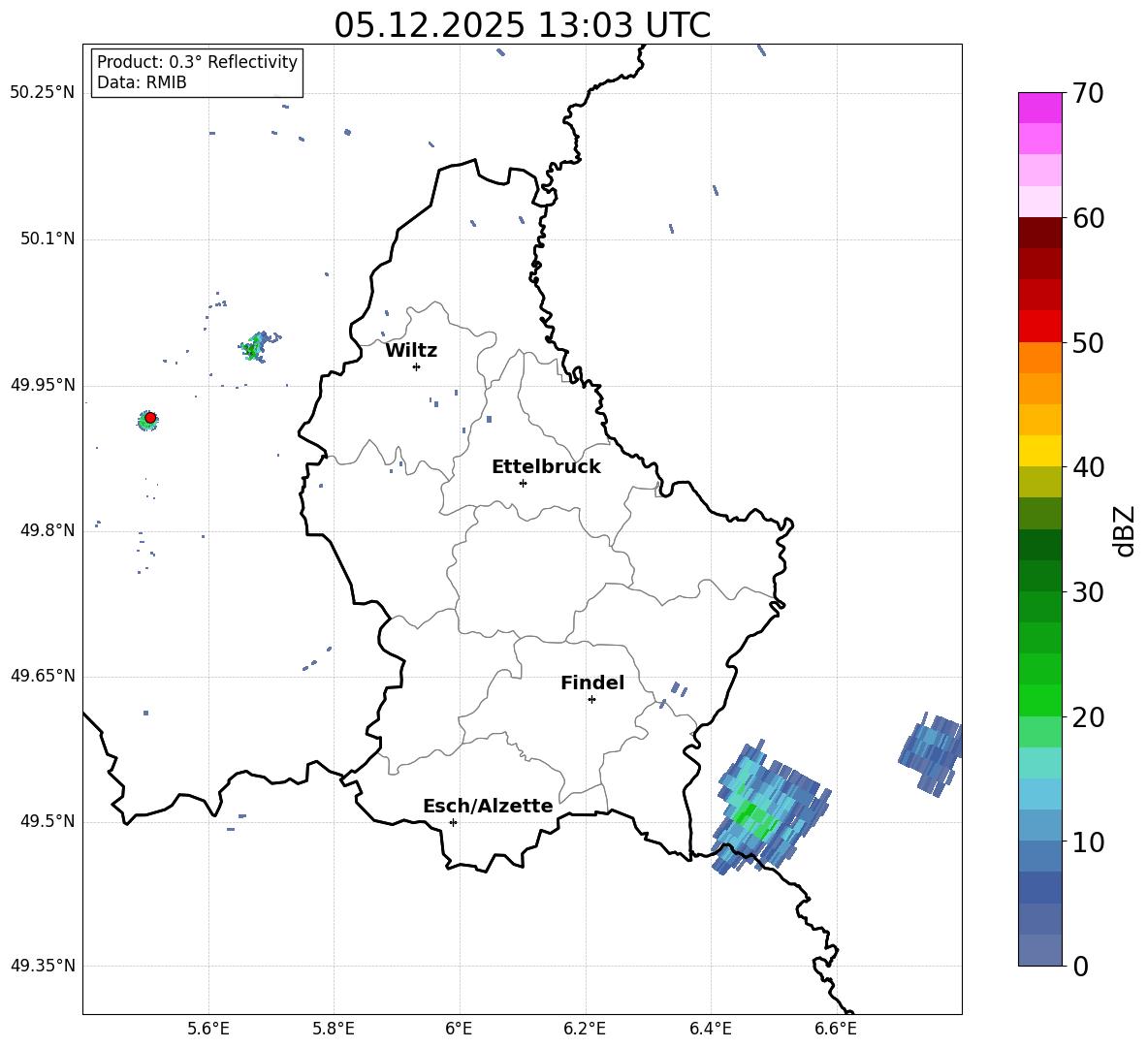
Task: Click the dBZ colorbar axis label
Action: pyautogui.click(x=1123, y=530)
